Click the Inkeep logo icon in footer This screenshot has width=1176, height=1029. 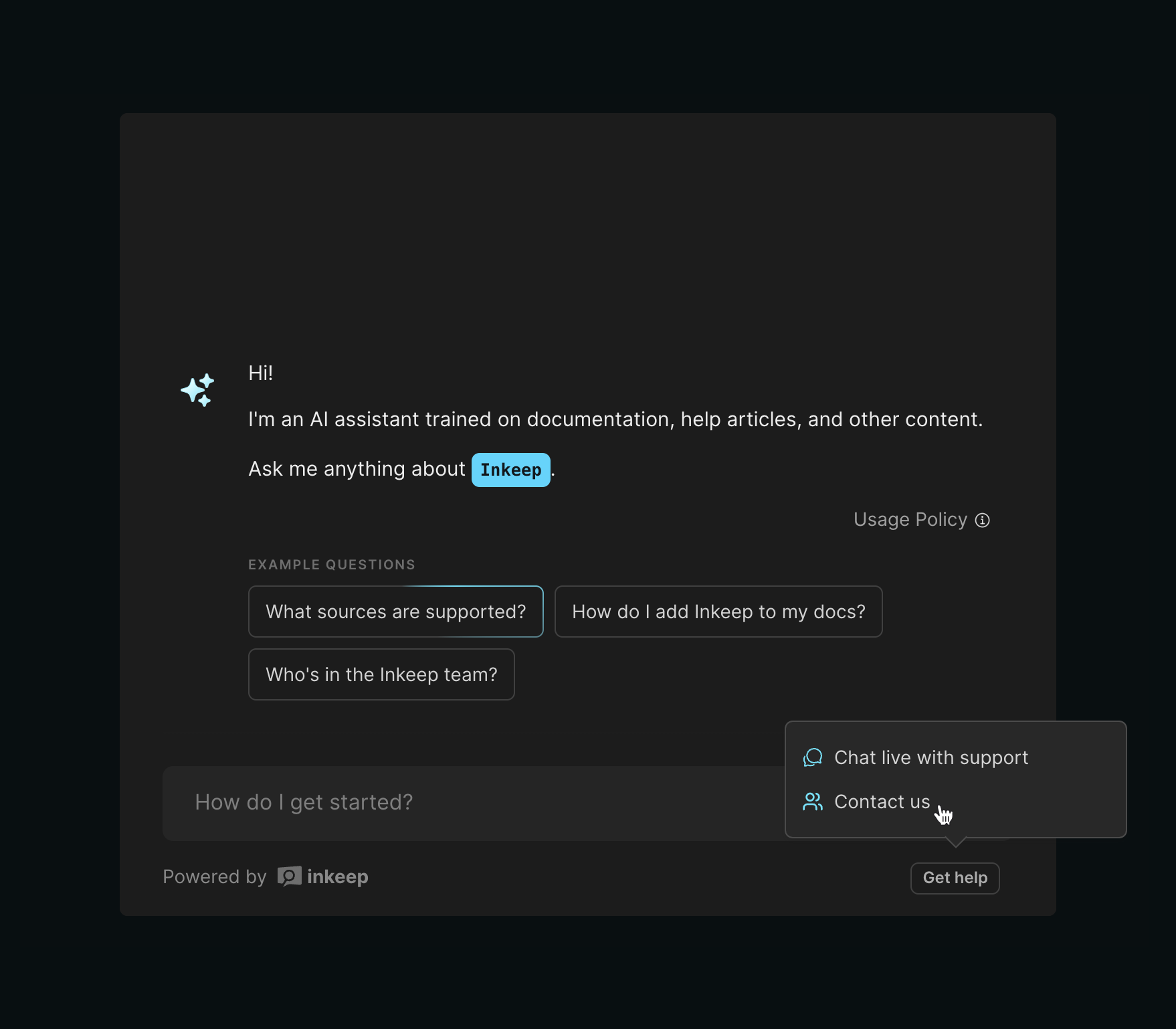(x=290, y=876)
